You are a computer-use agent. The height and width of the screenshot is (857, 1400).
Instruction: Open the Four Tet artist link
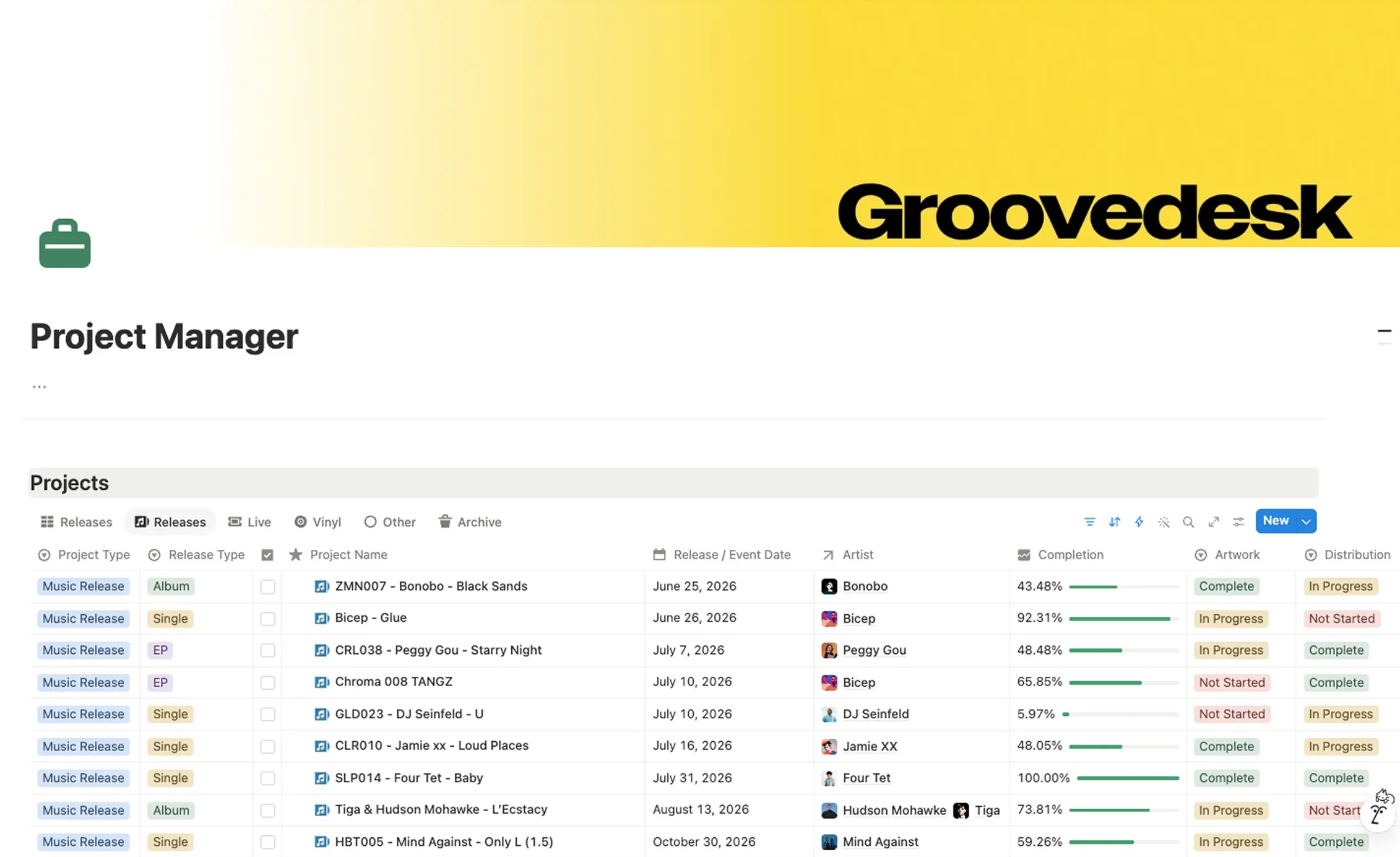866,778
